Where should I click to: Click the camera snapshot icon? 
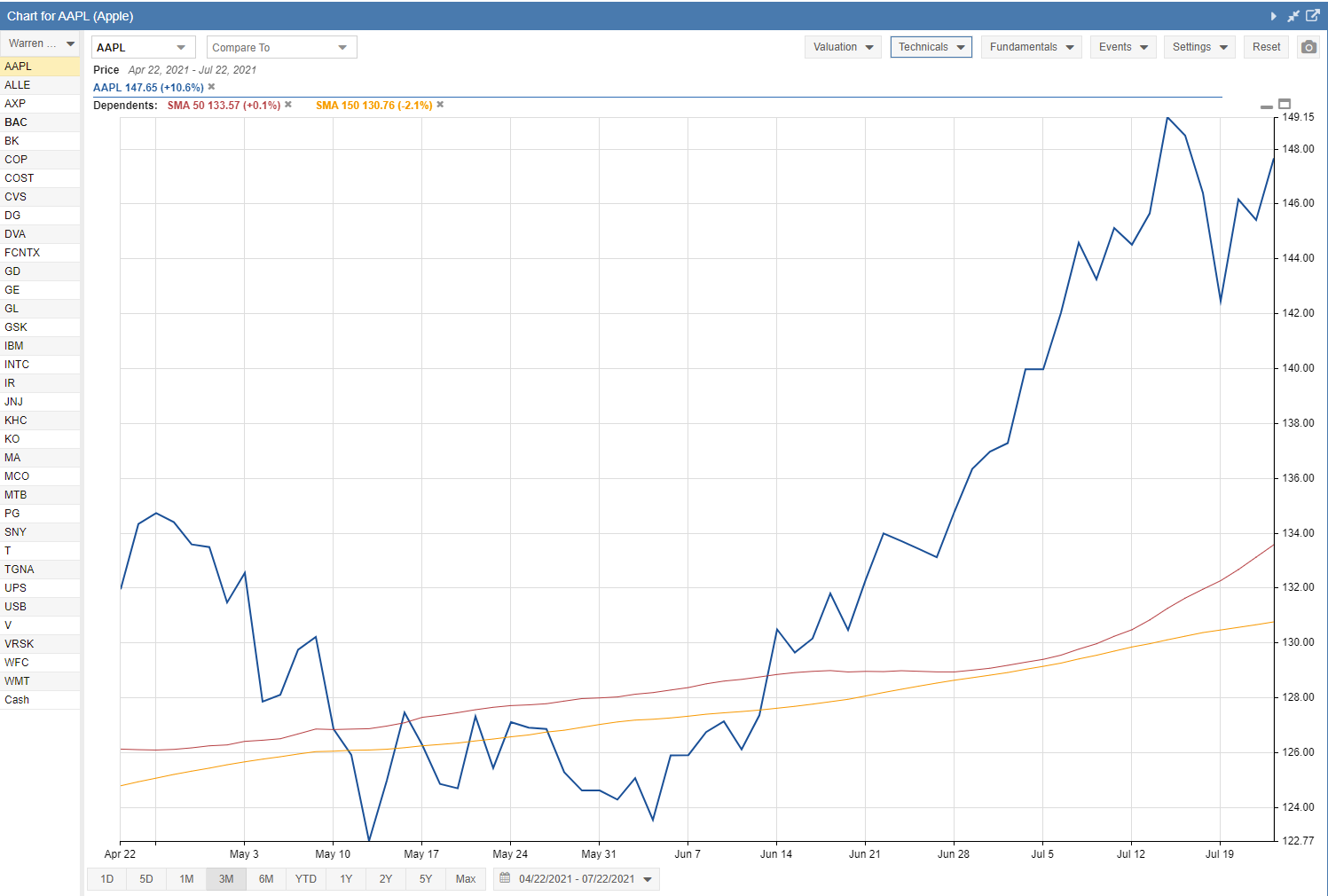click(1308, 47)
